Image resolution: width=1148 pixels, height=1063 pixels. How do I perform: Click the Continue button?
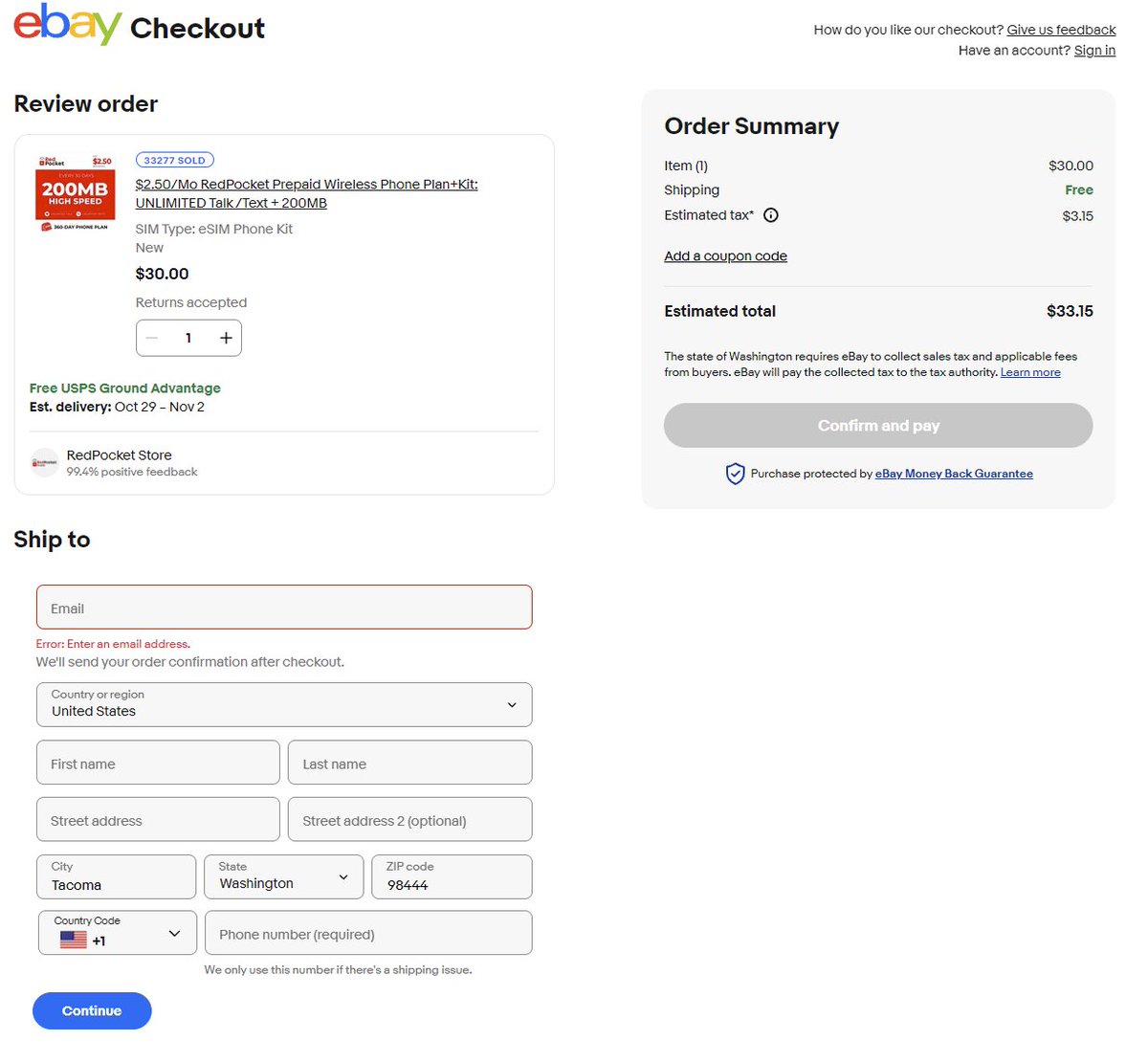(x=92, y=1010)
